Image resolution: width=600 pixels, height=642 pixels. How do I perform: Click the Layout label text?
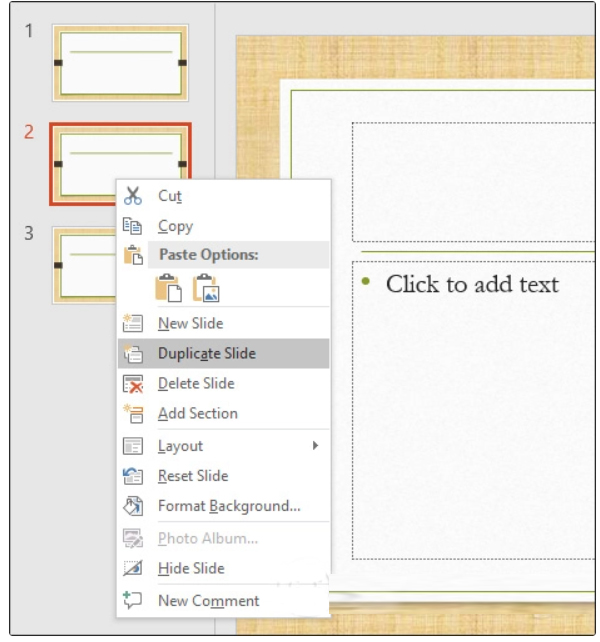tap(180, 446)
